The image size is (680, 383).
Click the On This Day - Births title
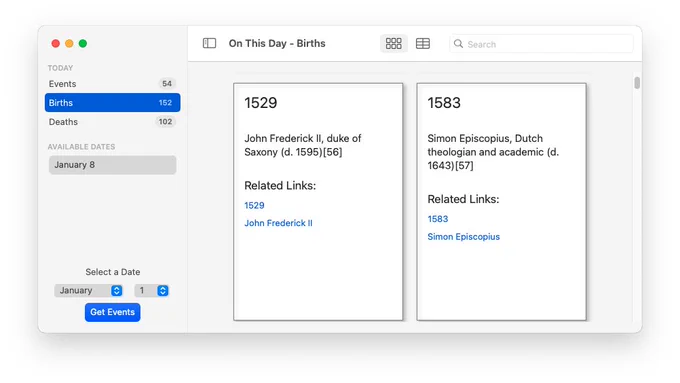click(x=277, y=43)
